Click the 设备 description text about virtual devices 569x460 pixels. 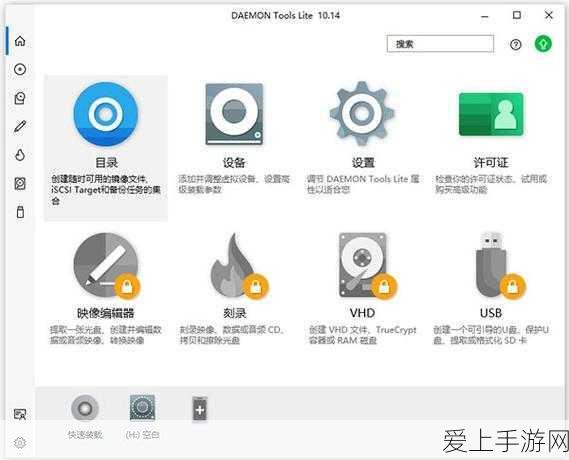click(234, 184)
